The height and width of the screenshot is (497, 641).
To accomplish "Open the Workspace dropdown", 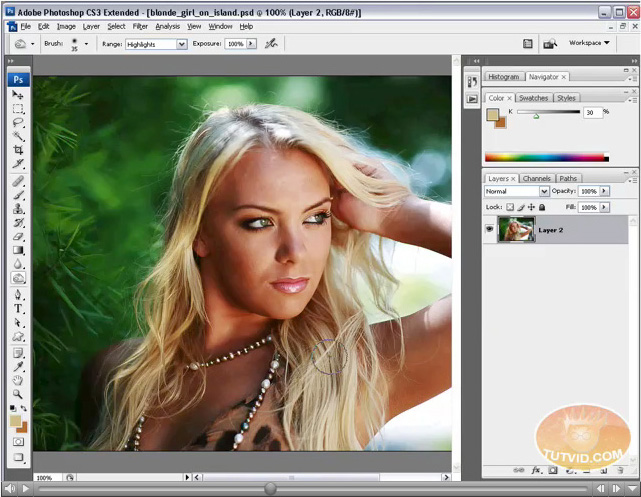I will pos(589,43).
